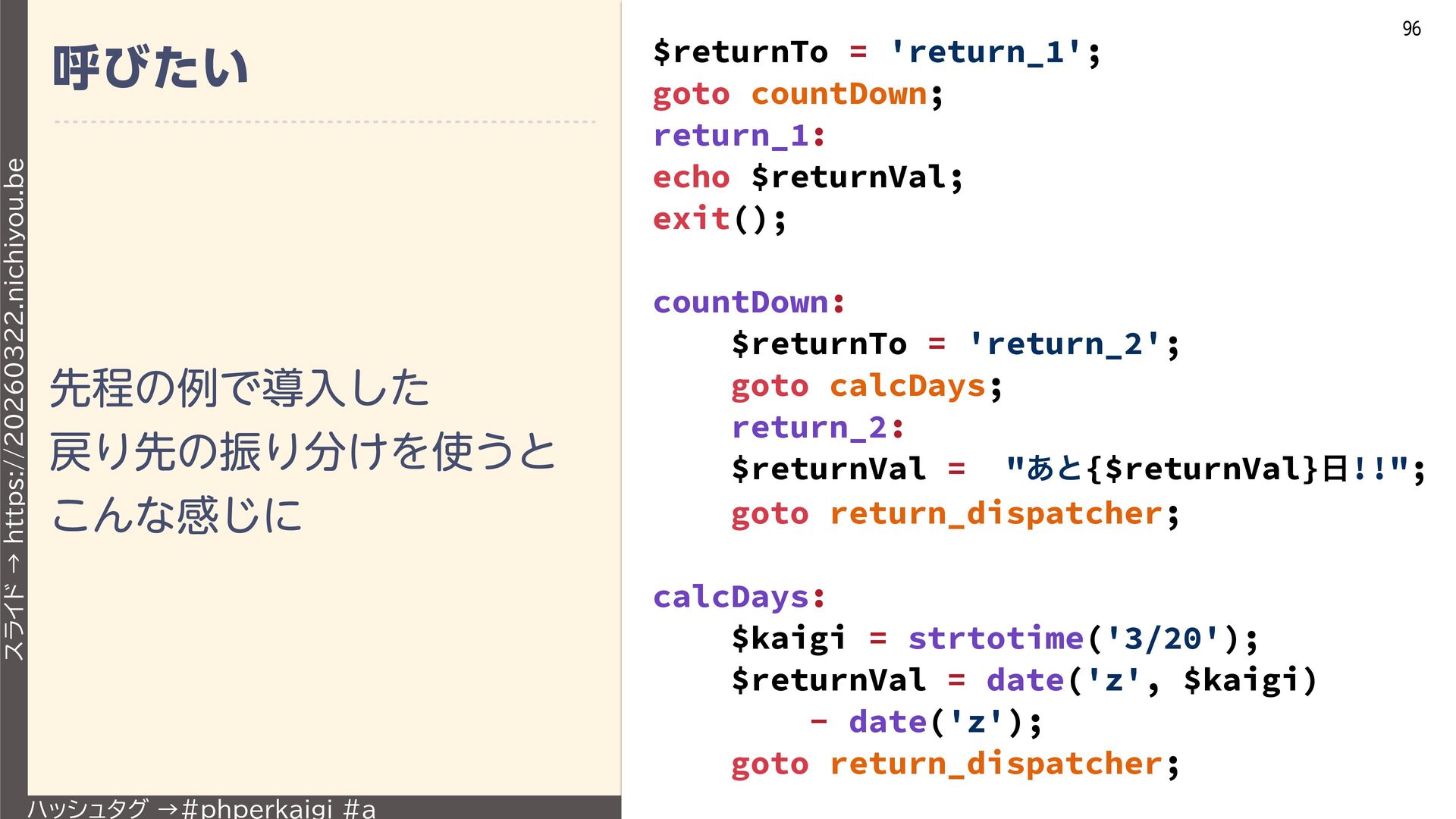Click the $returnVal = date('z', $kaigi) line
The width and height of the screenshot is (1456, 819).
pos(1024,680)
